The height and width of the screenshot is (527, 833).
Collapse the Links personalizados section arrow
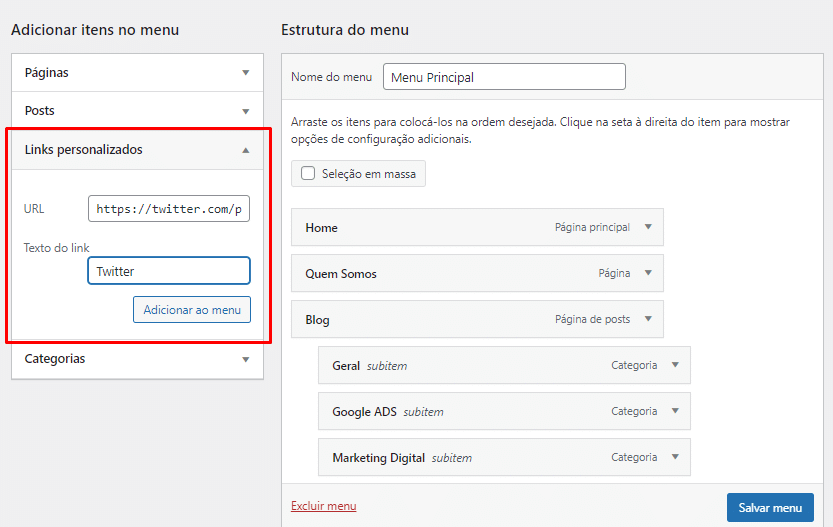tap(245, 150)
